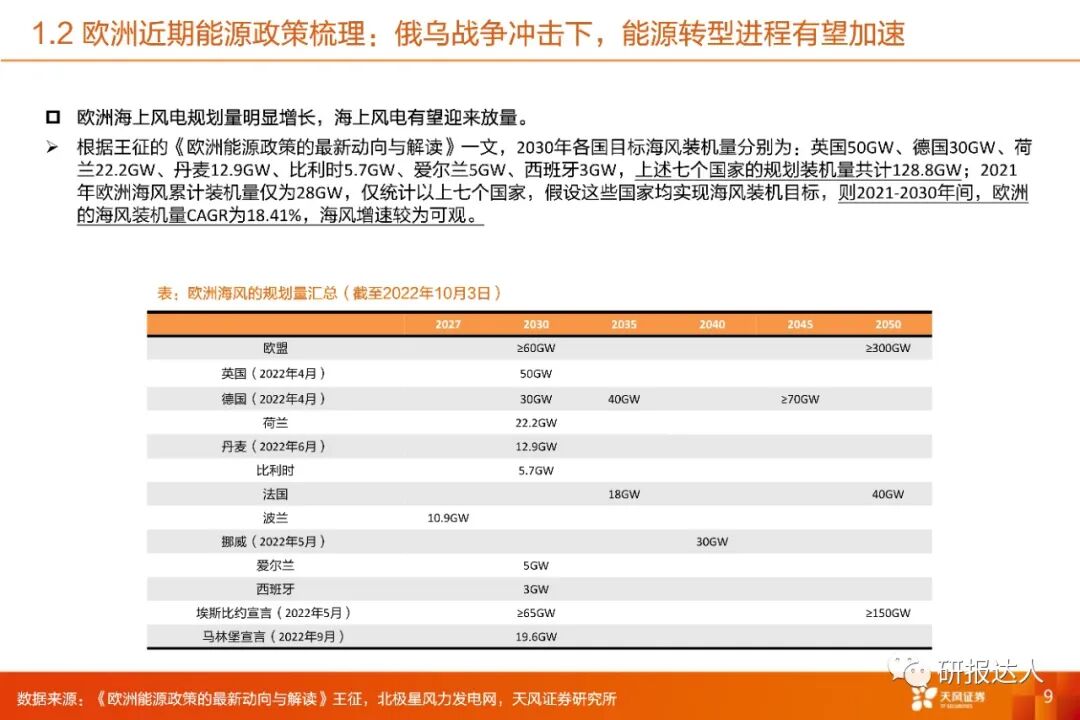Select the 2045 column header
Viewport: 1080px width, 720px height.
pos(800,324)
